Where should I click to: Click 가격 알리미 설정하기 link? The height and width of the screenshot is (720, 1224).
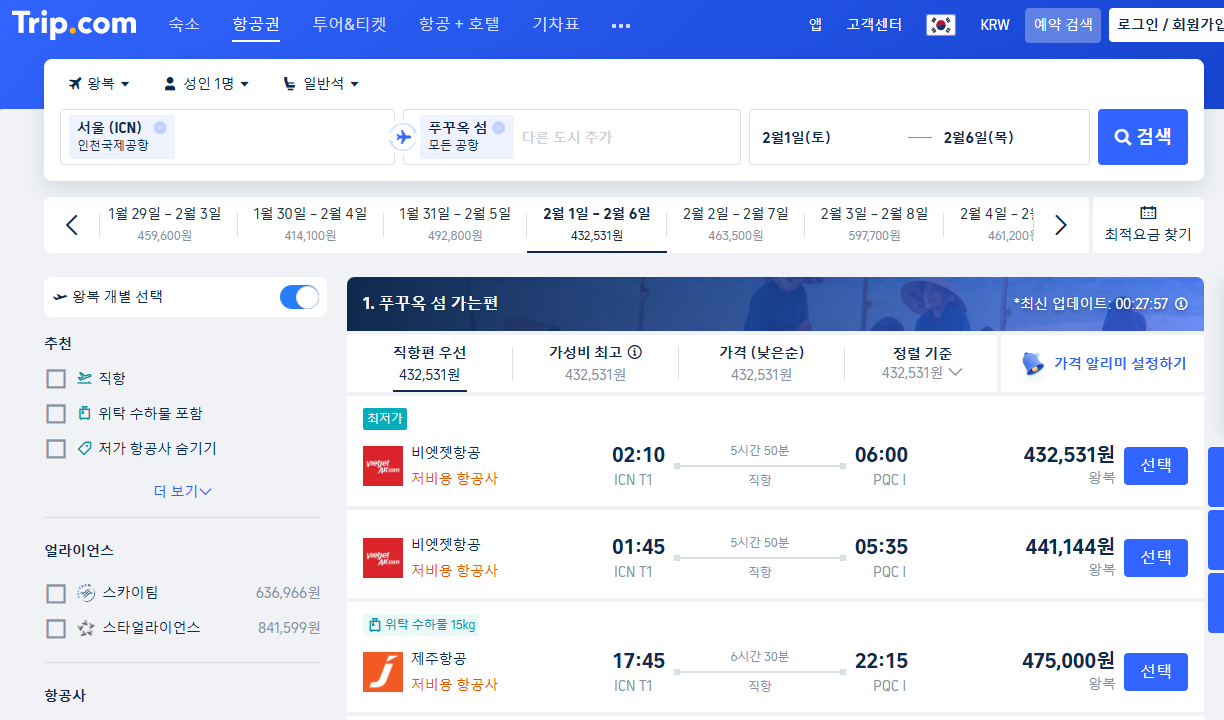[x=1120, y=364]
